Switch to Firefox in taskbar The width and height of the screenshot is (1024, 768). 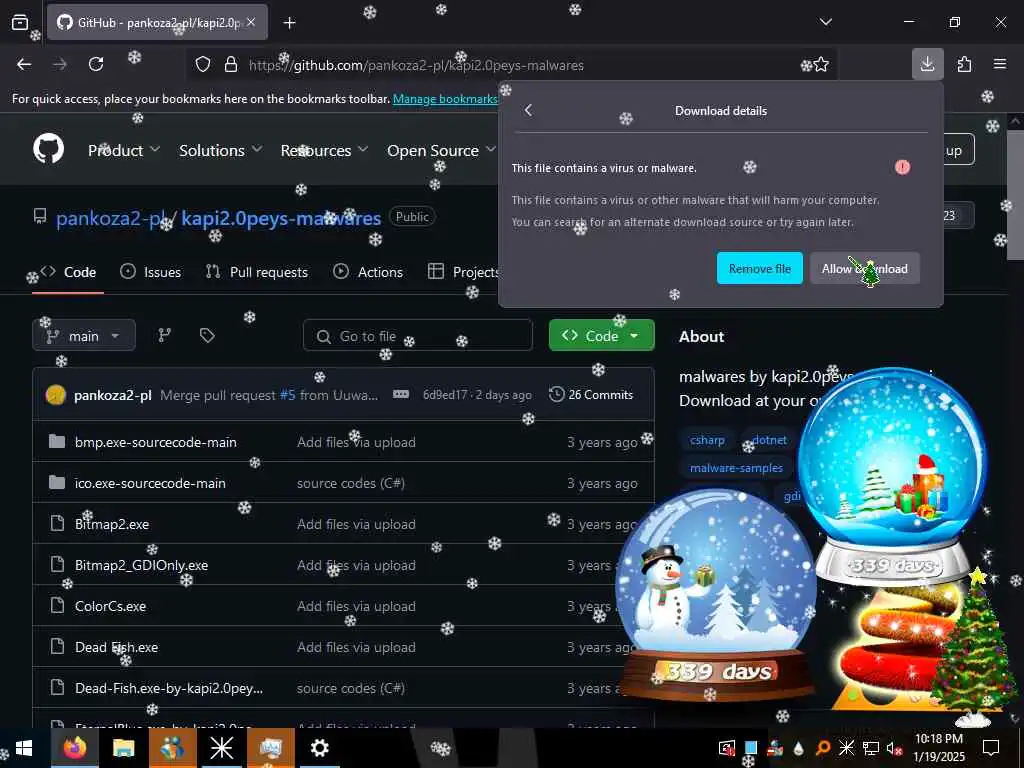(74, 748)
